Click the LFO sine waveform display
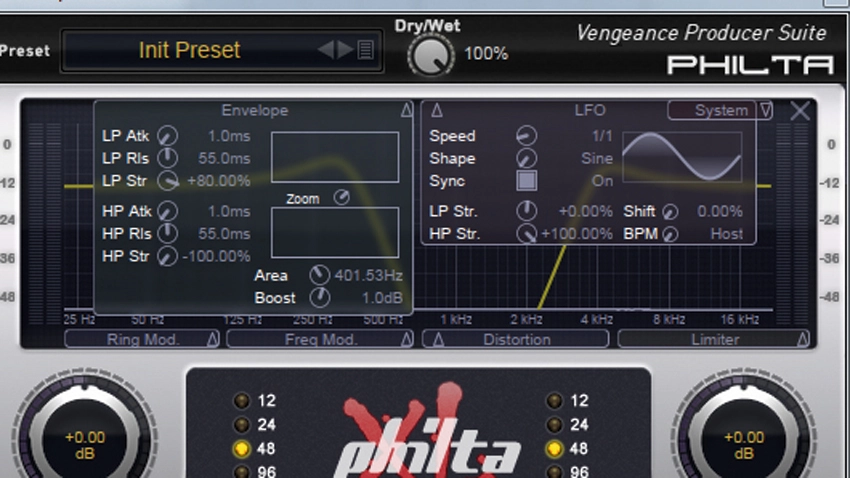Screen dimensions: 850x478 point(682,156)
